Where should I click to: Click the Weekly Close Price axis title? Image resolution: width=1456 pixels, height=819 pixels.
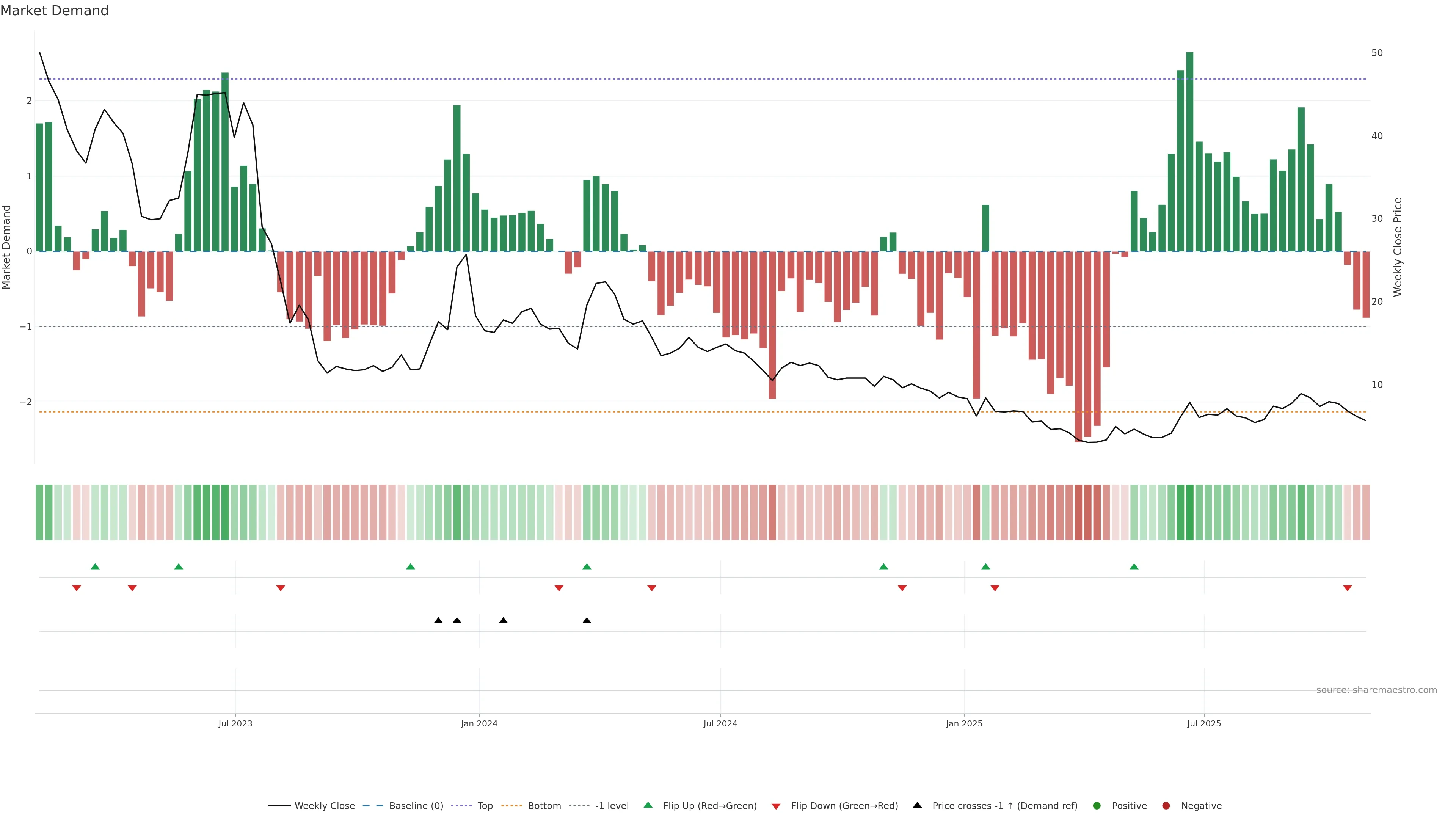(1398, 247)
